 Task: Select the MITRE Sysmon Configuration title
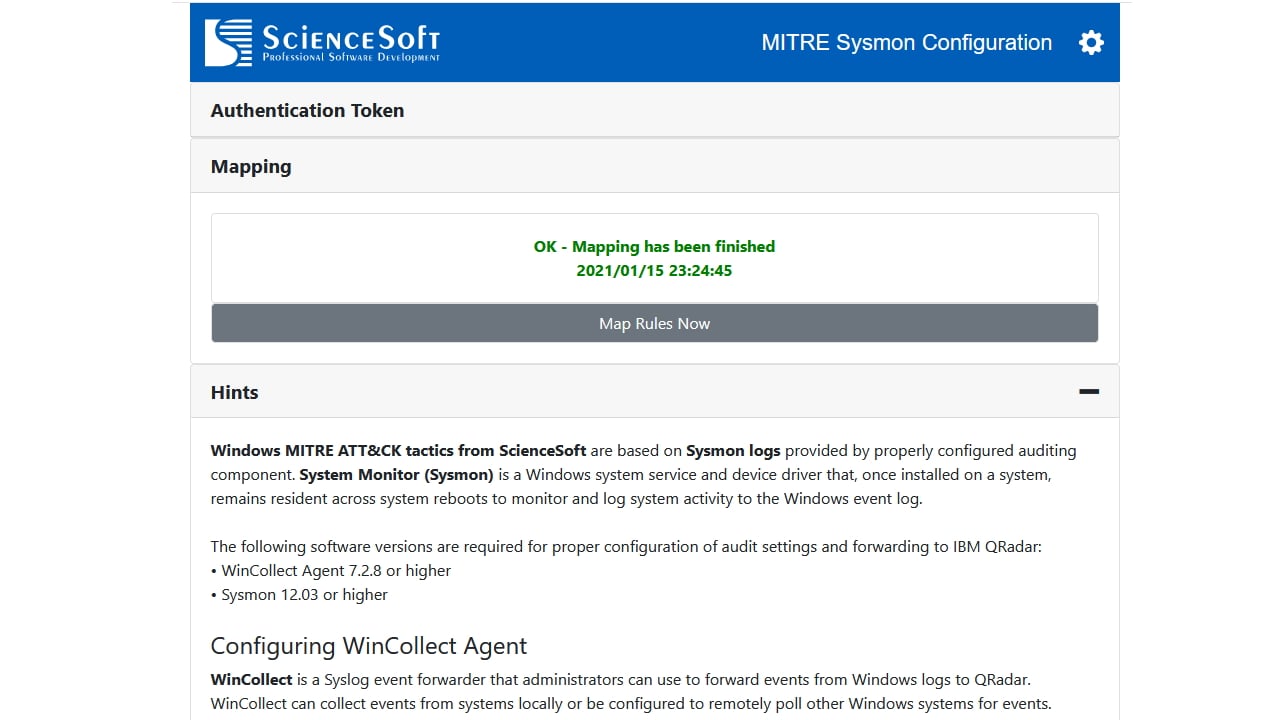[906, 42]
